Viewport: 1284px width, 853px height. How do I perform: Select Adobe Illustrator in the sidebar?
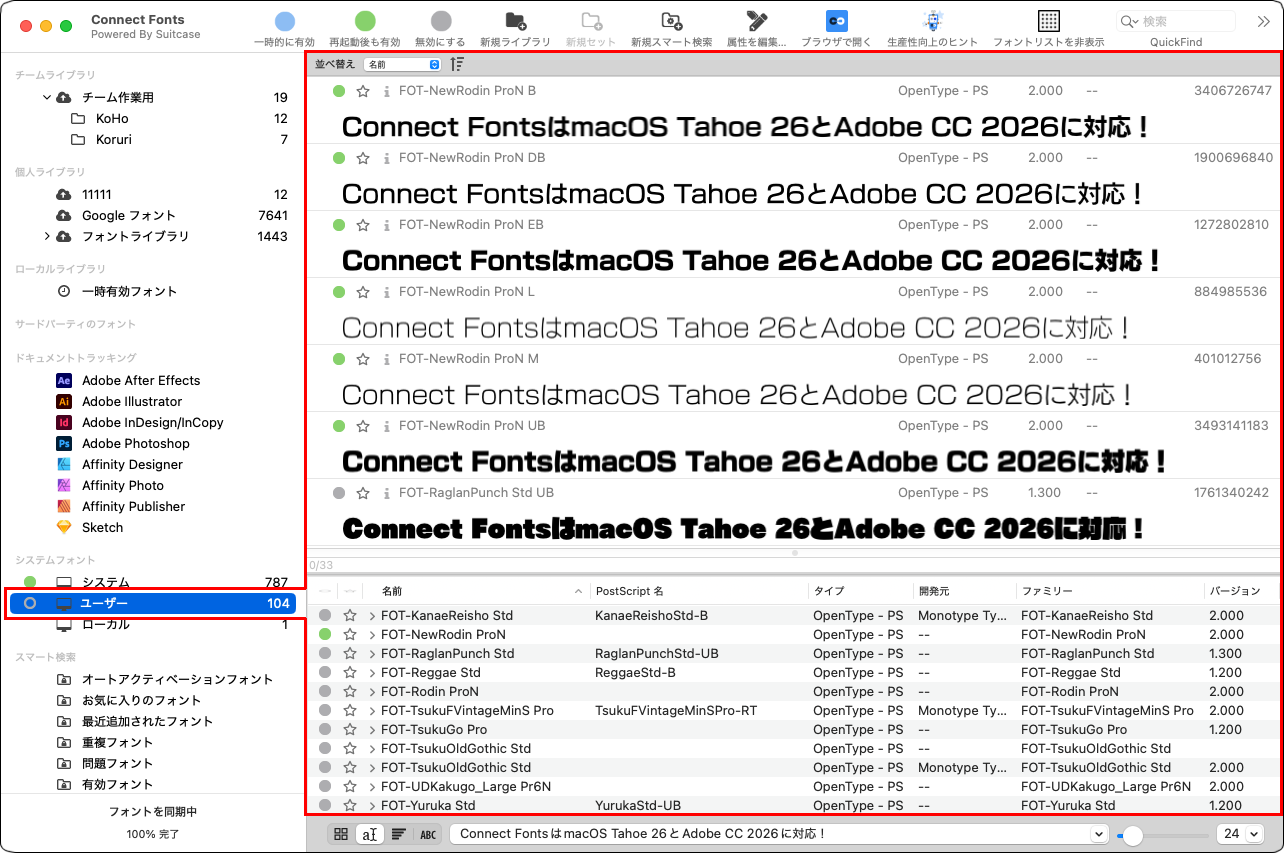[132, 401]
